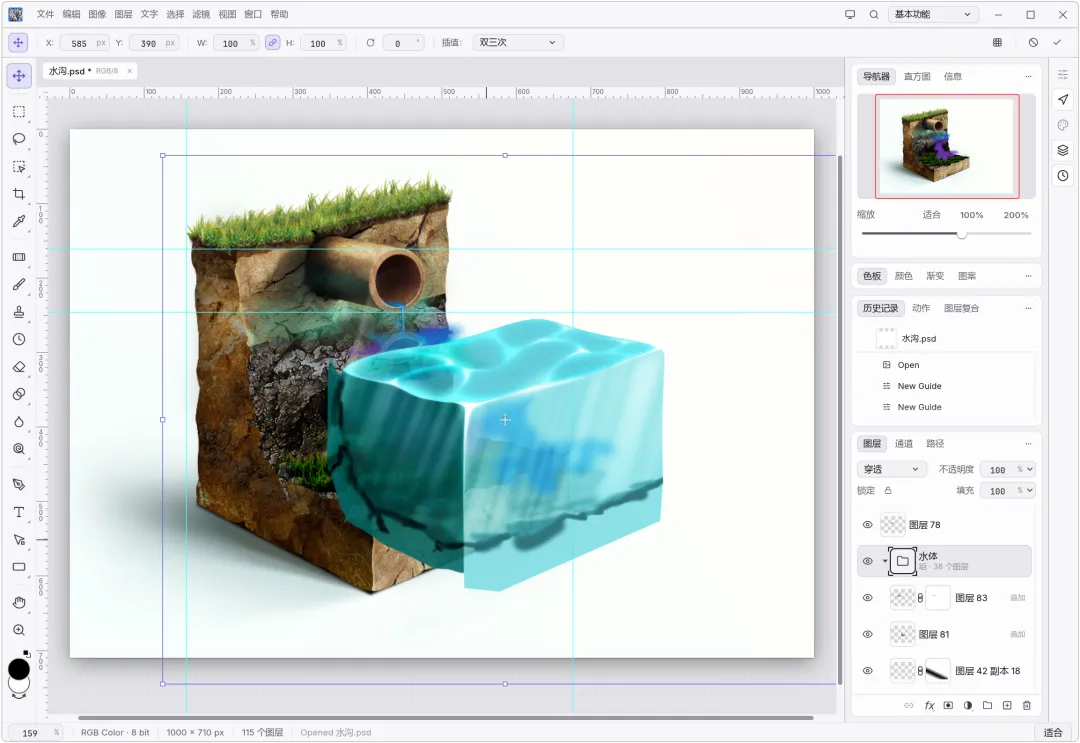Click the black foreground color swatch

[x=19, y=669]
